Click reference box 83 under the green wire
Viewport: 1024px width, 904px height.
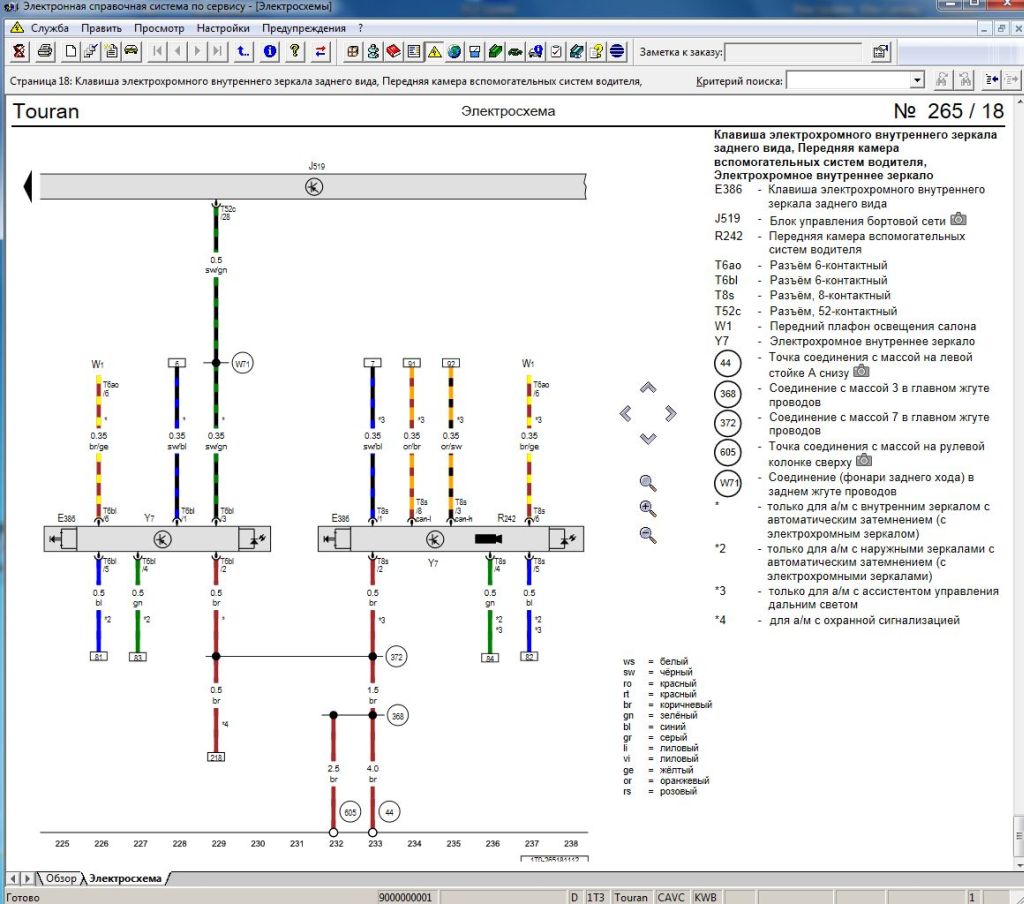pos(138,656)
